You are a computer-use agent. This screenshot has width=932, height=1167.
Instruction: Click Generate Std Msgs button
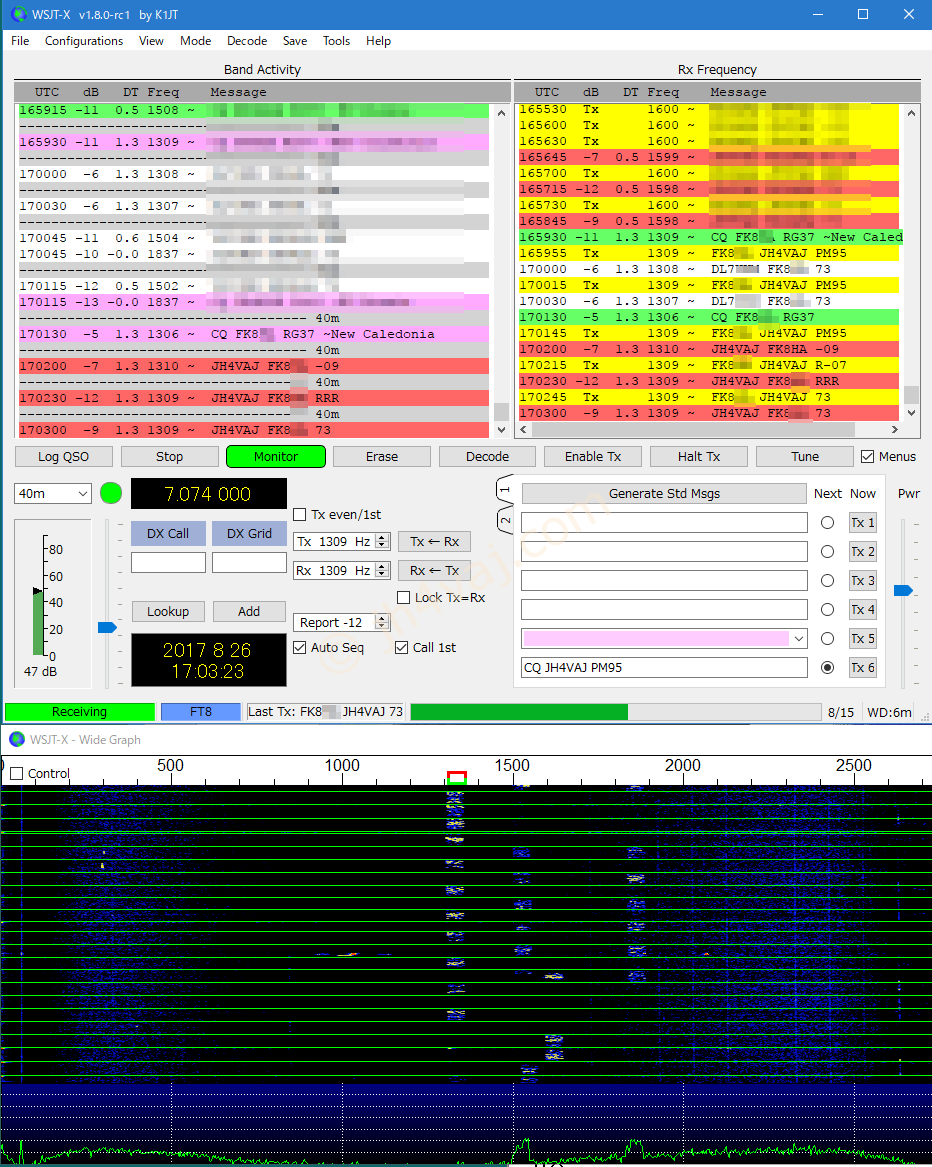[664, 493]
